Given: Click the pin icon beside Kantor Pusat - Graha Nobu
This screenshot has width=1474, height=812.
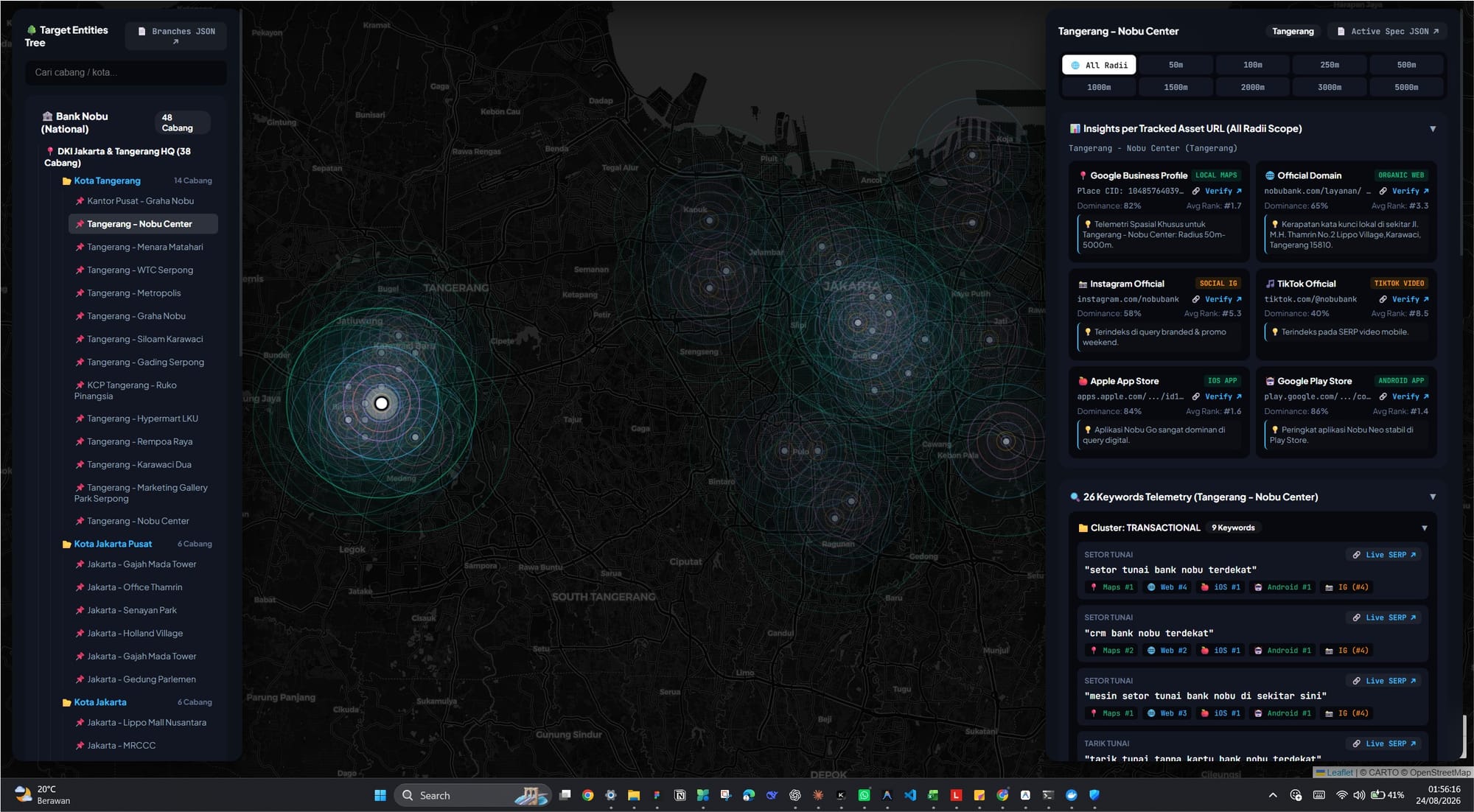Looking at the screenshot, I should click(x=80, y=201).
